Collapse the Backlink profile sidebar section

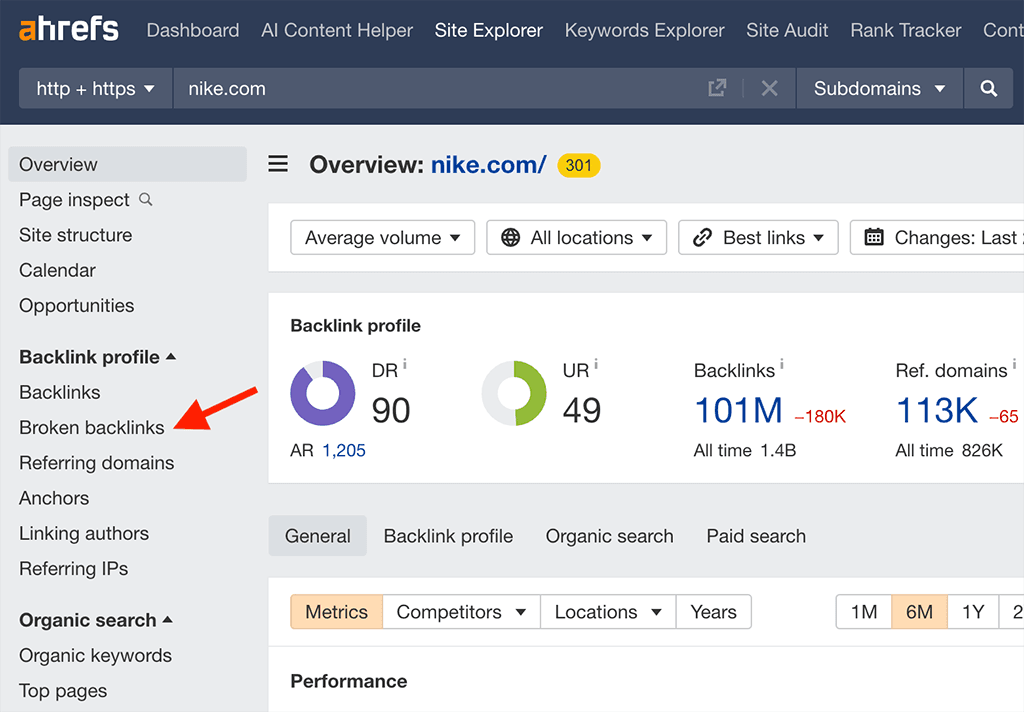pyautogui.click(x=97, y=357)
